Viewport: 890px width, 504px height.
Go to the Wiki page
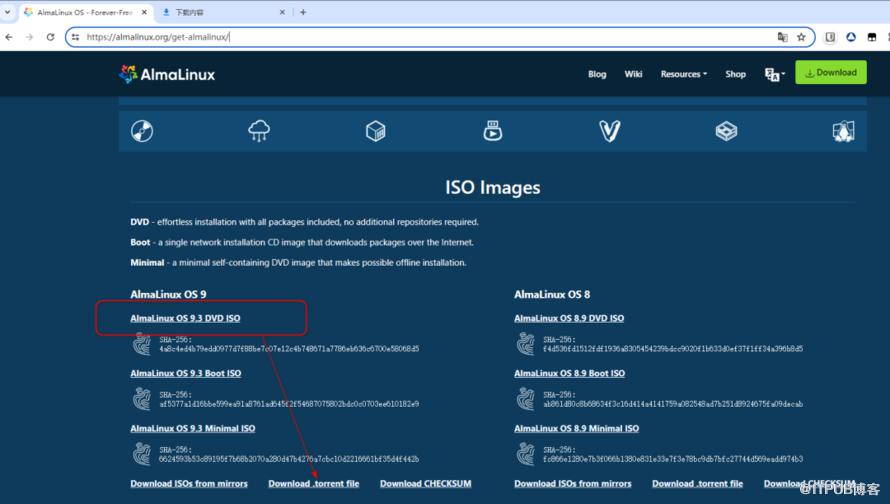[633, 74]
